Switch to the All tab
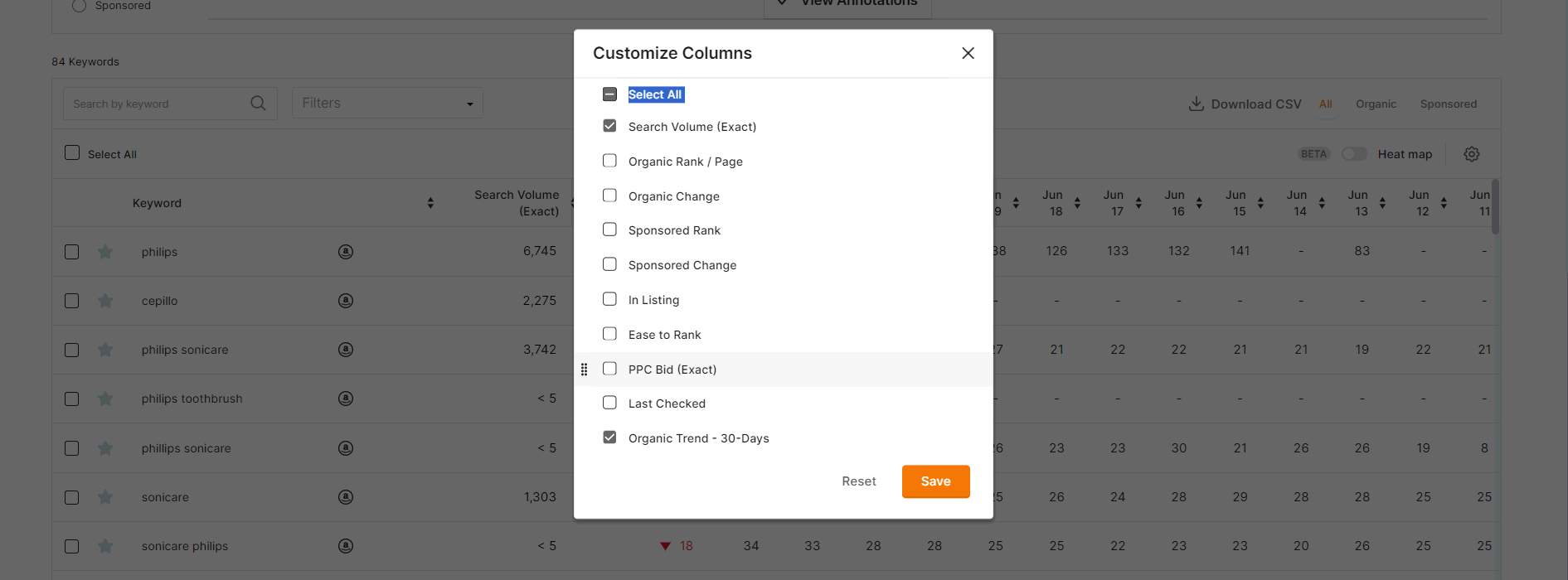The image size is (1568, 580). pos(1326,104)
